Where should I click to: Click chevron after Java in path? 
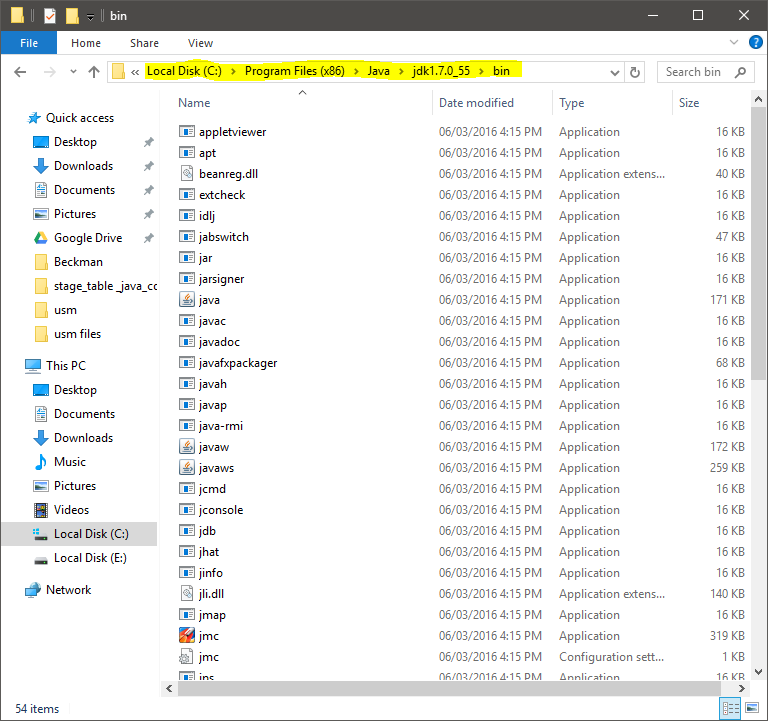point(401,72)
